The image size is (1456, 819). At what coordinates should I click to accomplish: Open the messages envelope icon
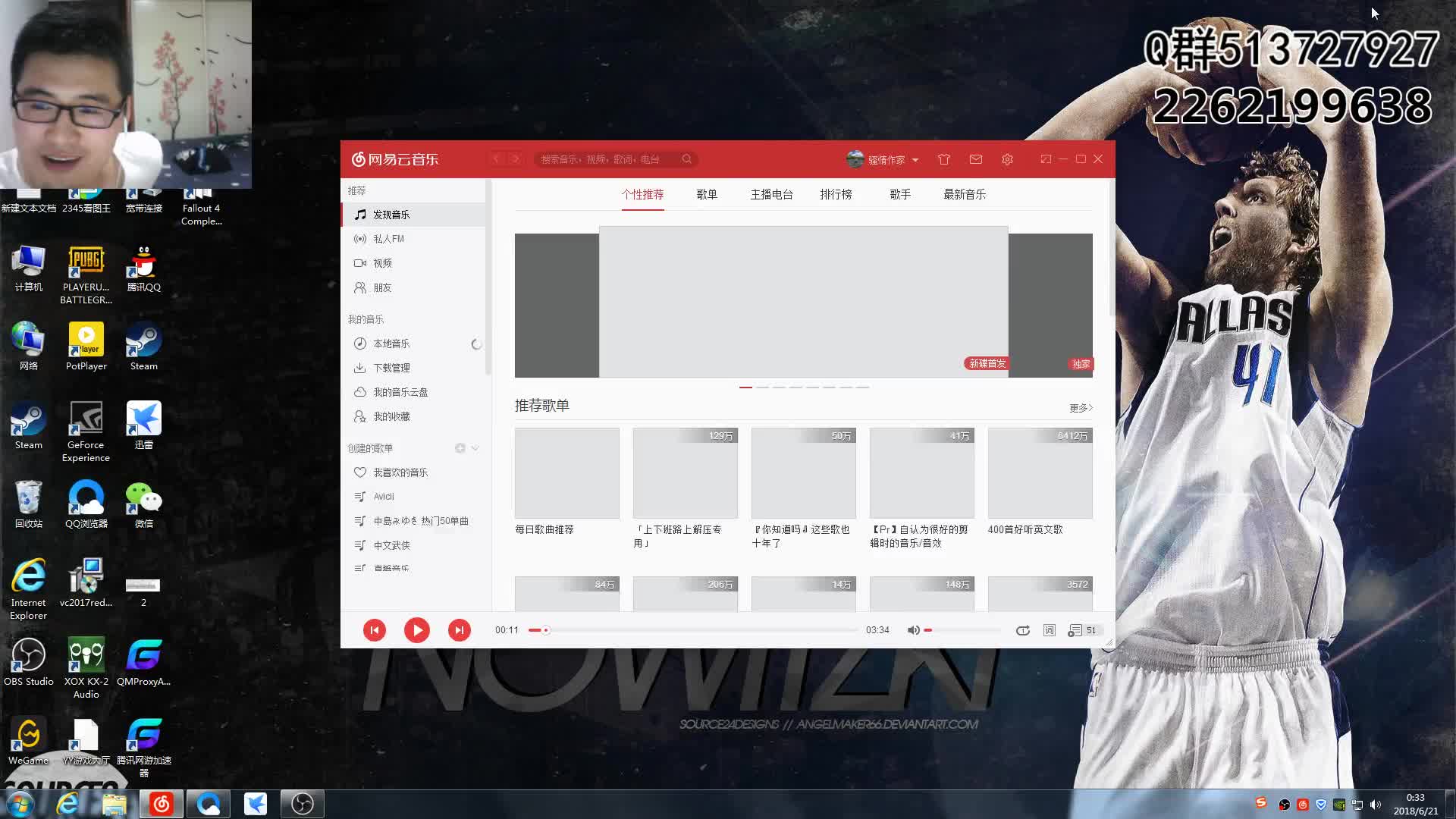pyautogui.click(x=976, y=159)
